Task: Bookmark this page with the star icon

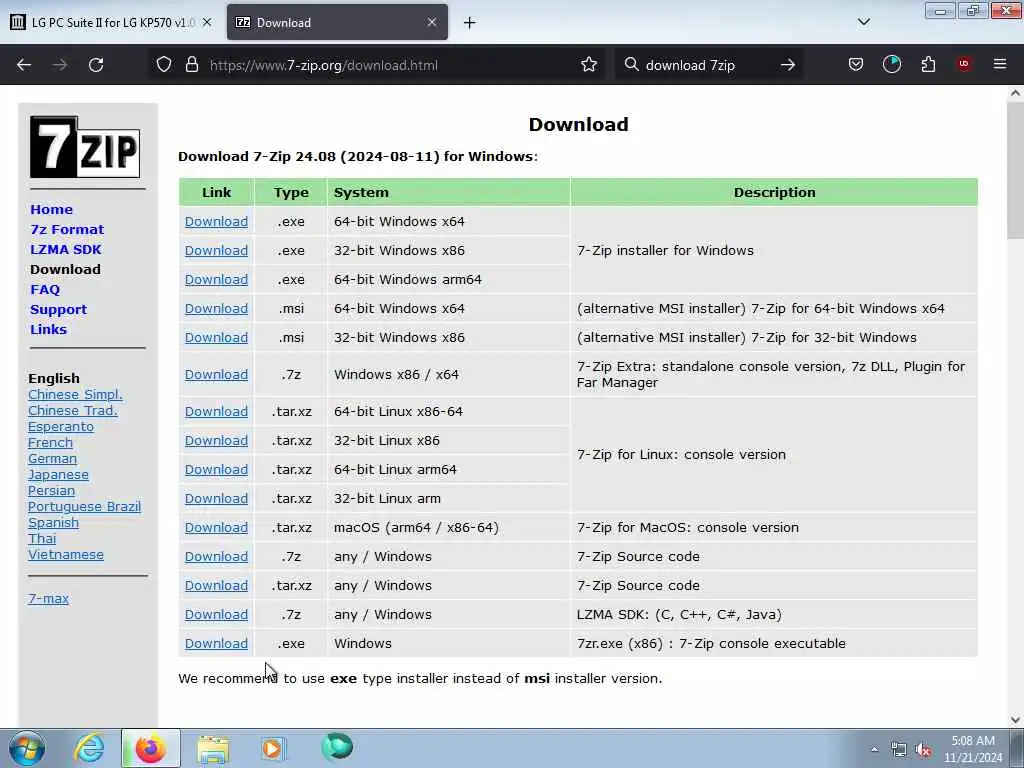Action: (x=589, y=65)
